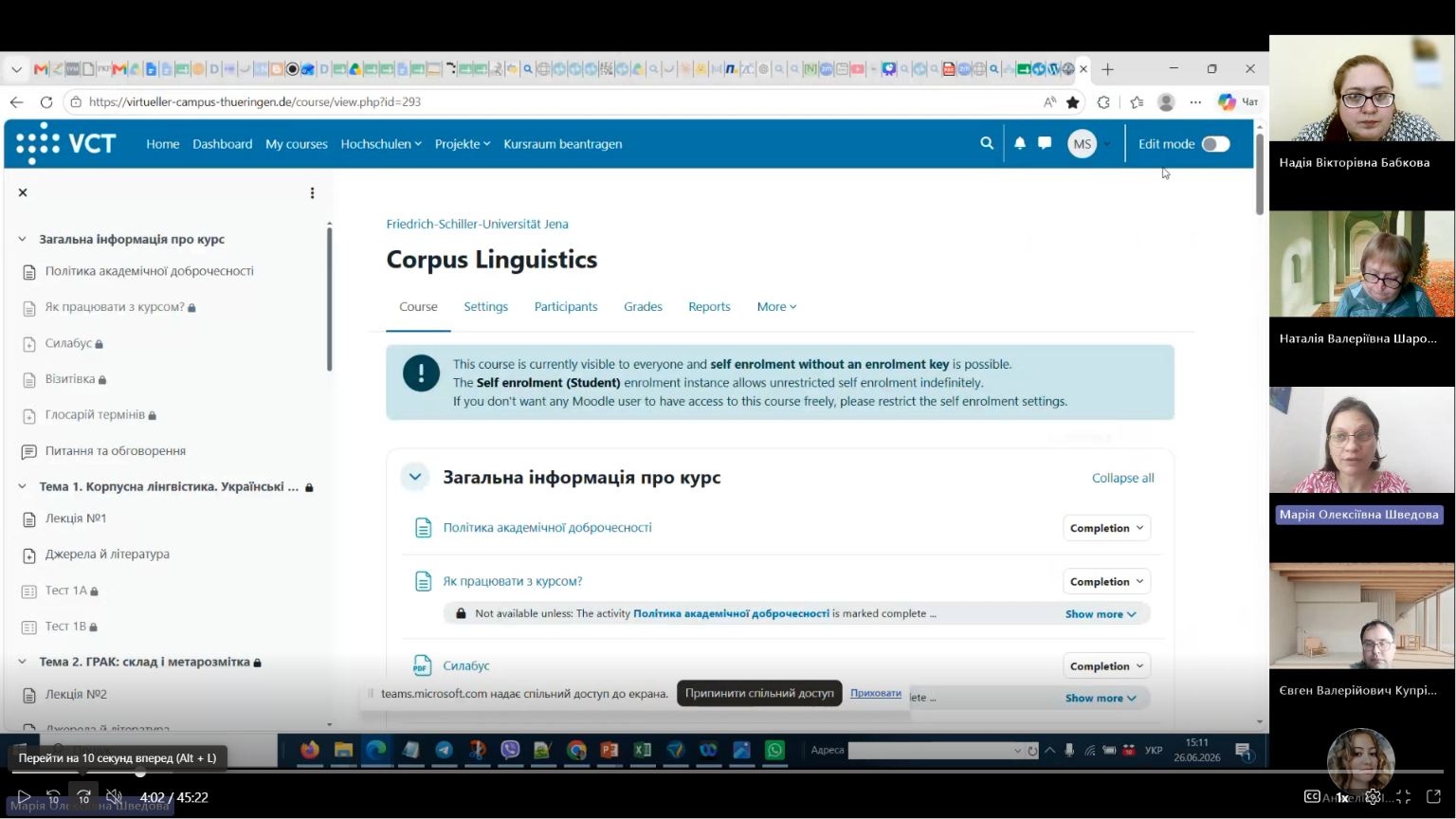Open video settings gear
The width and height of the screenshot is (1456, 819).
pos(1373,797)
